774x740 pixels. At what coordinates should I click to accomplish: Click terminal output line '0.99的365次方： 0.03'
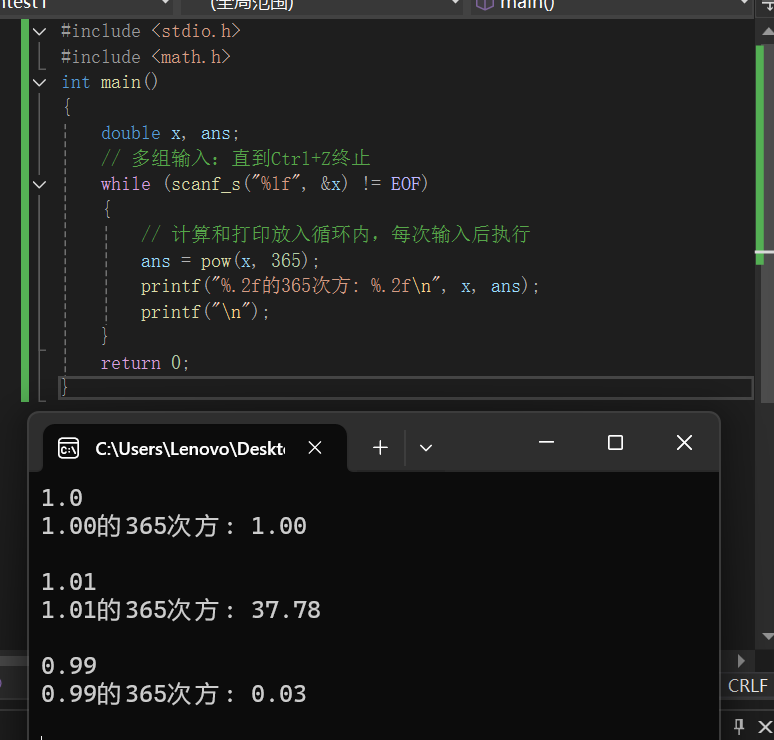tap(174, 694)
